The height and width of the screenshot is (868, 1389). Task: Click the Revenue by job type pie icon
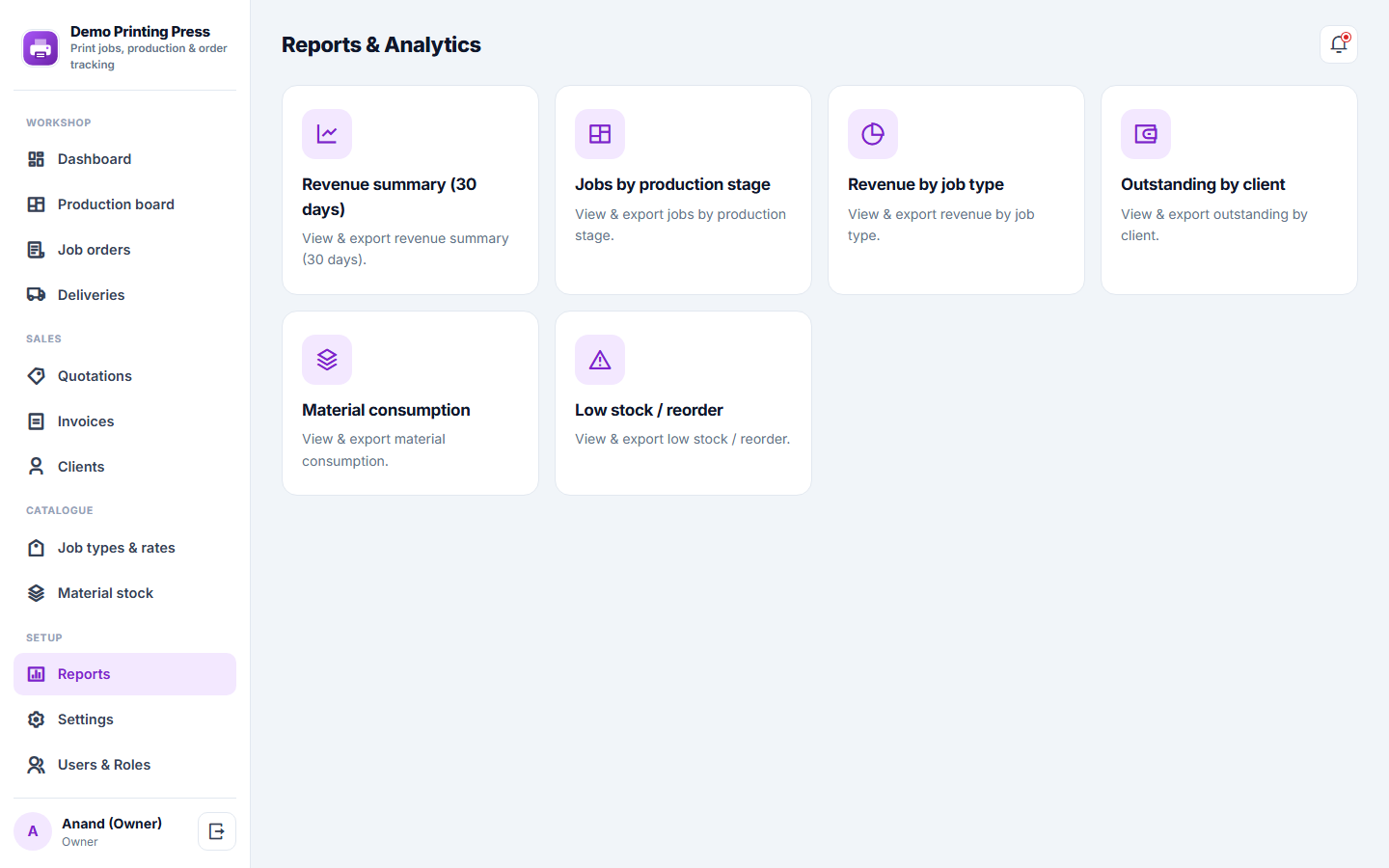coord(873,134)
